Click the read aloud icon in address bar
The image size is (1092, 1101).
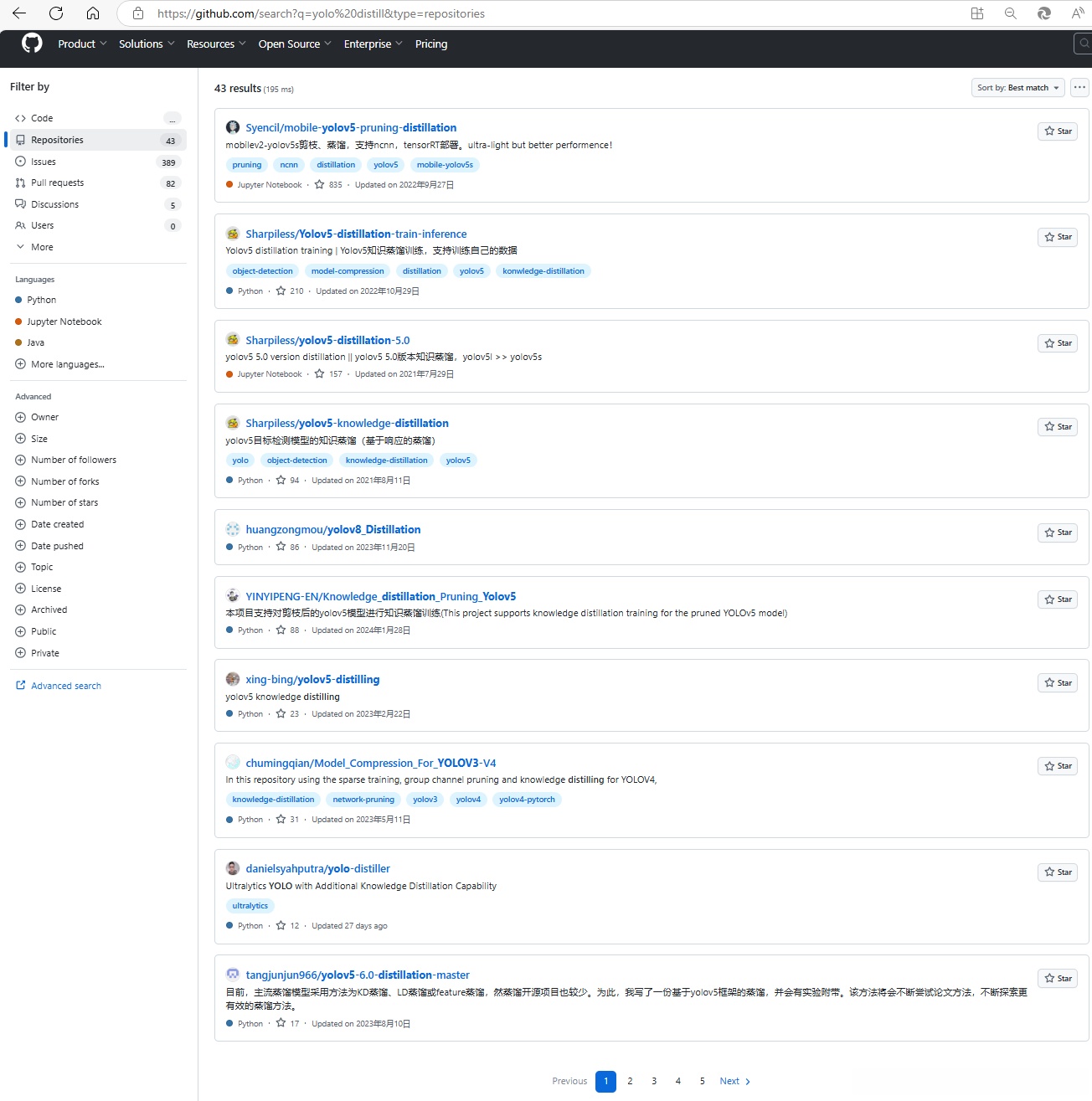pos(1078,13)
